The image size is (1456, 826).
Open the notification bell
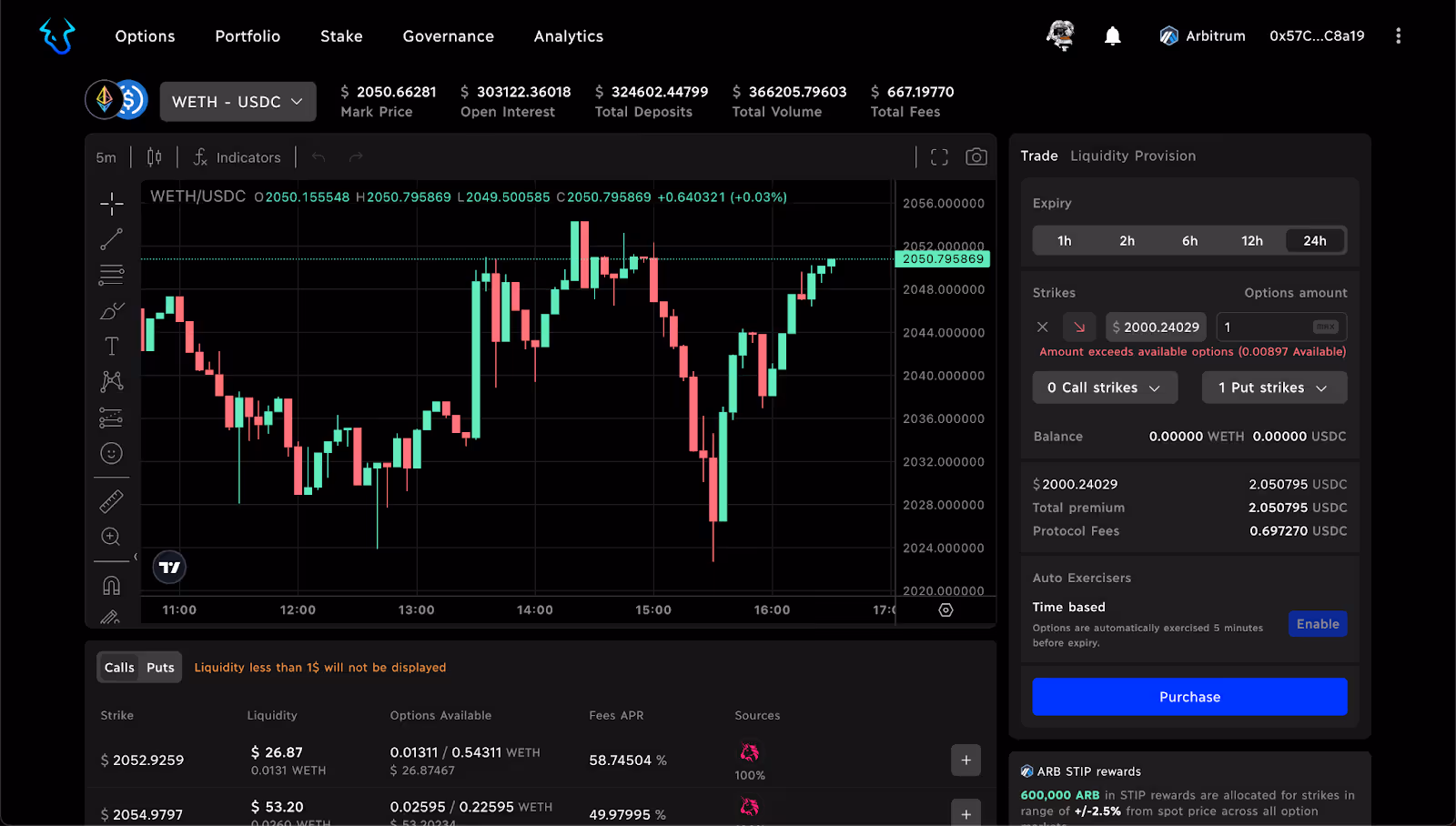[1112, 35]
